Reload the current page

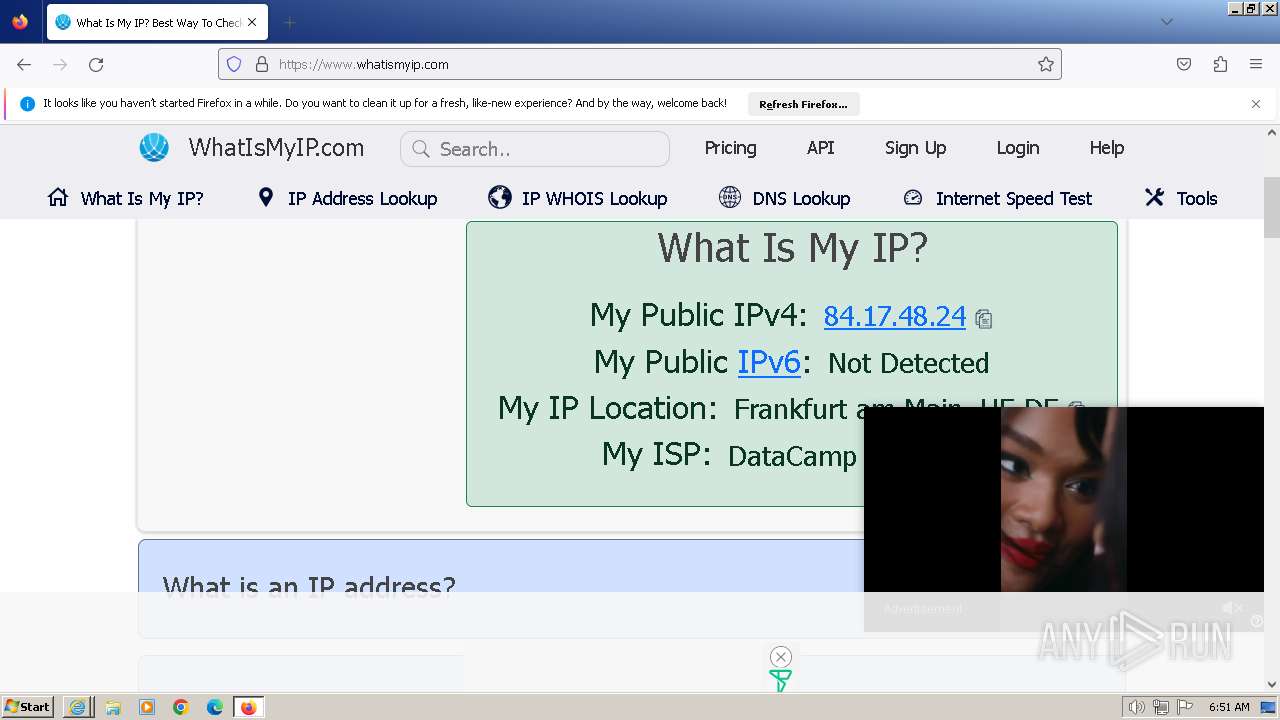click(96, 64)
